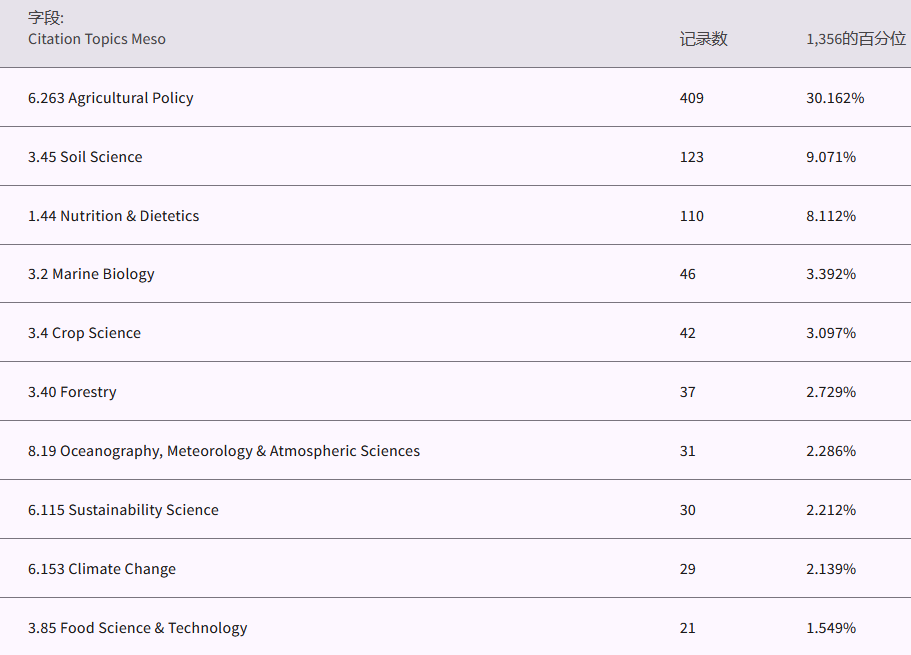
Task: Select the 3.2 Marine Biology row
Action: [x=91, y=274]
